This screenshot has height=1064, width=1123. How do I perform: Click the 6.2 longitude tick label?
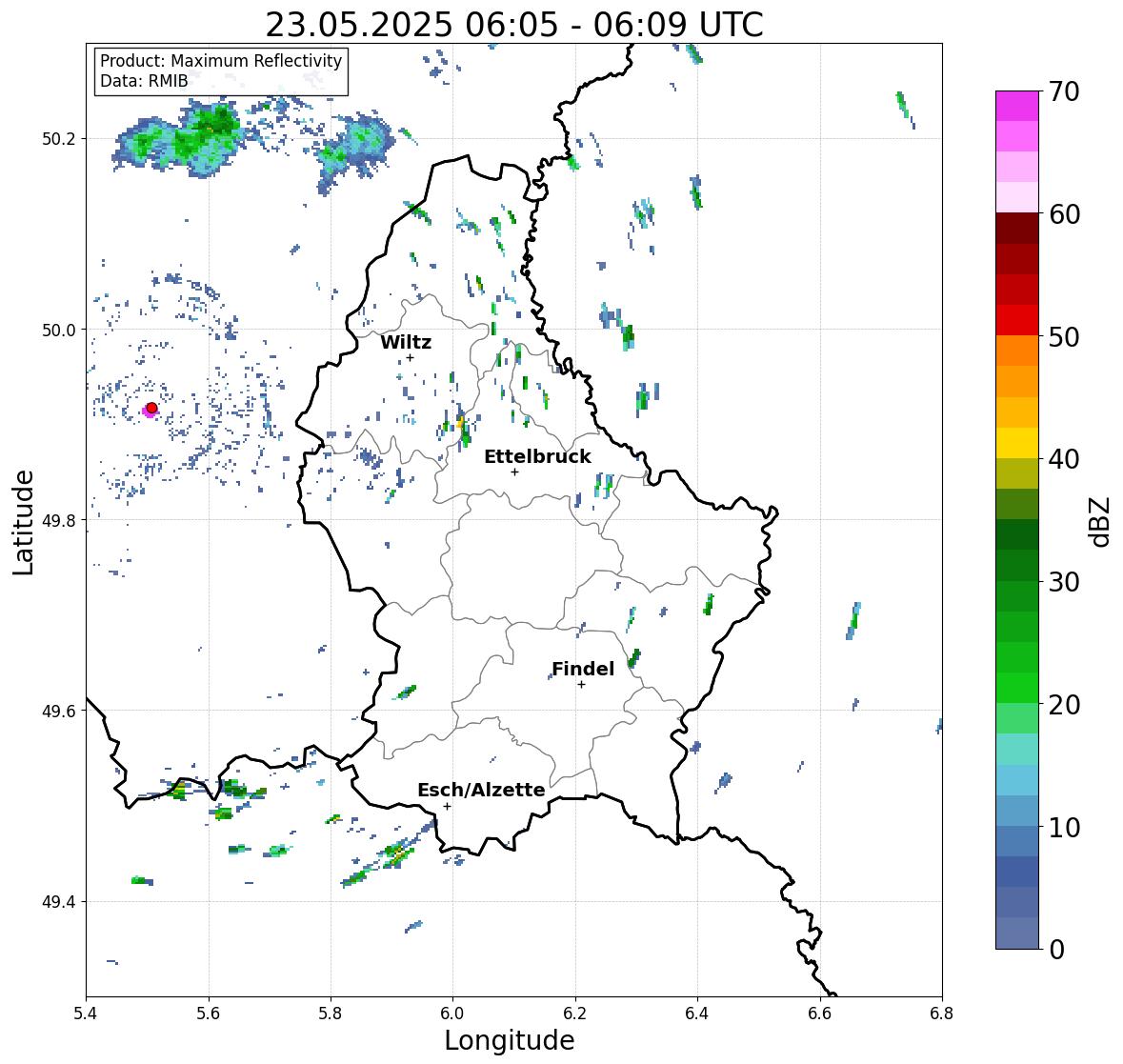pyautogui.click(x=575, y=1014)
